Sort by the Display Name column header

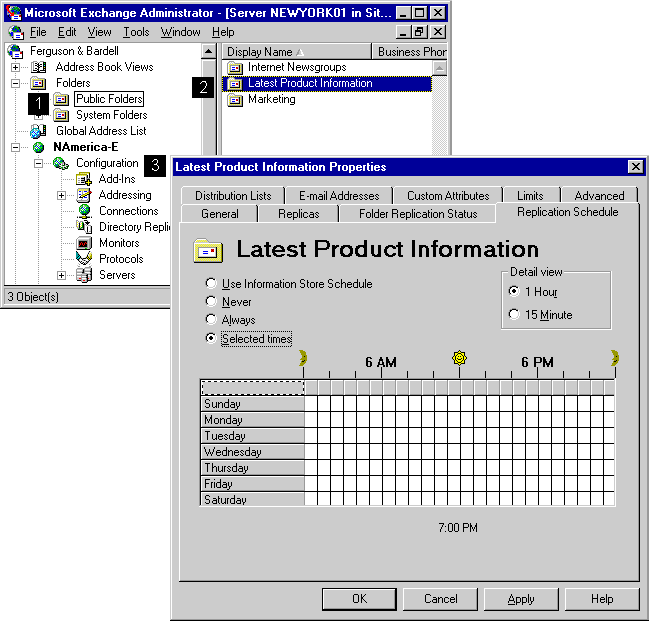coord(296,52)
